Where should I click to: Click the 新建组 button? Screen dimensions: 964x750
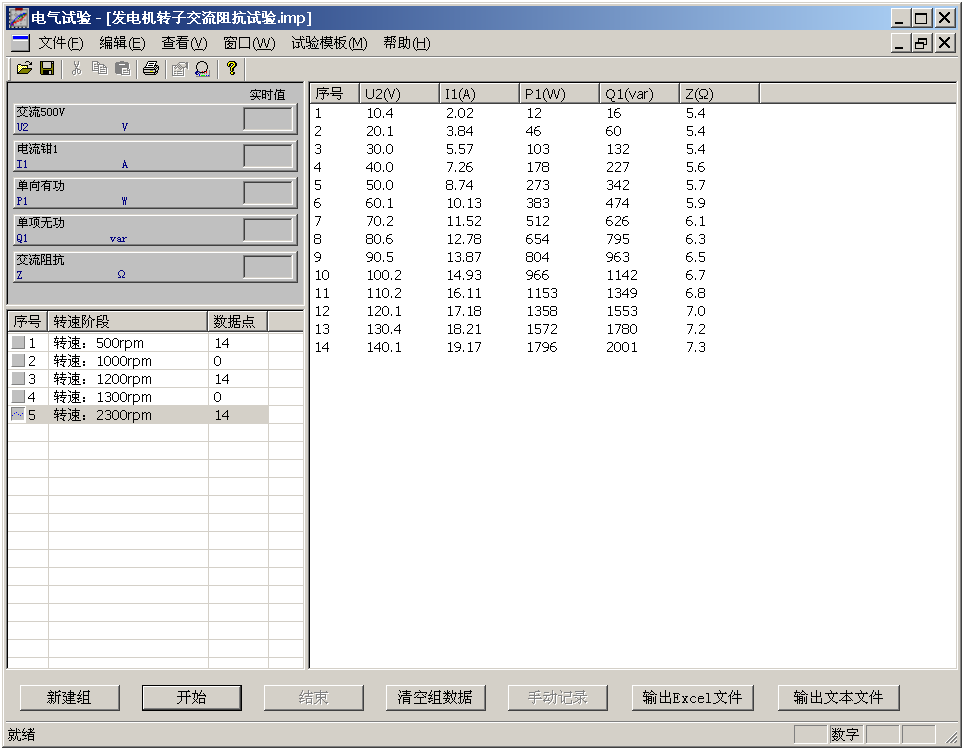tap(69, 697)
